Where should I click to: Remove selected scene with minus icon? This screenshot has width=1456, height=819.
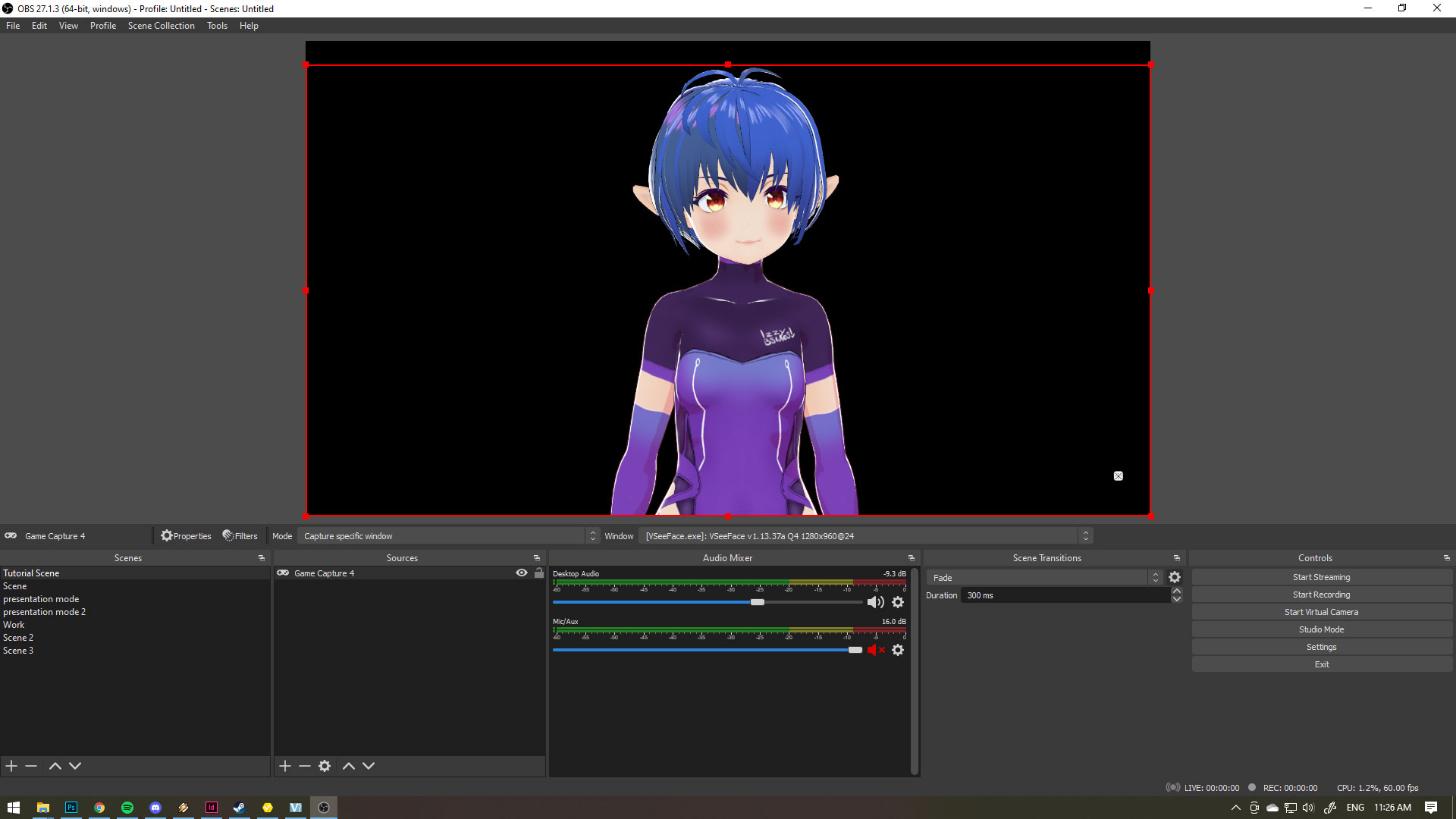point(31,766)
